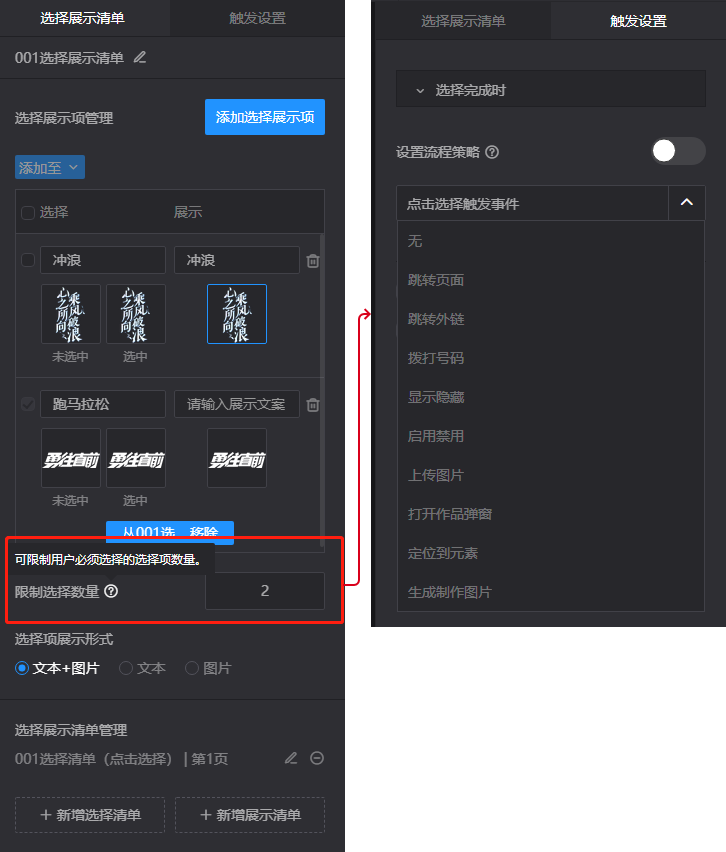Check the 冲浪 row checkbox

click(x=28, y=260)
